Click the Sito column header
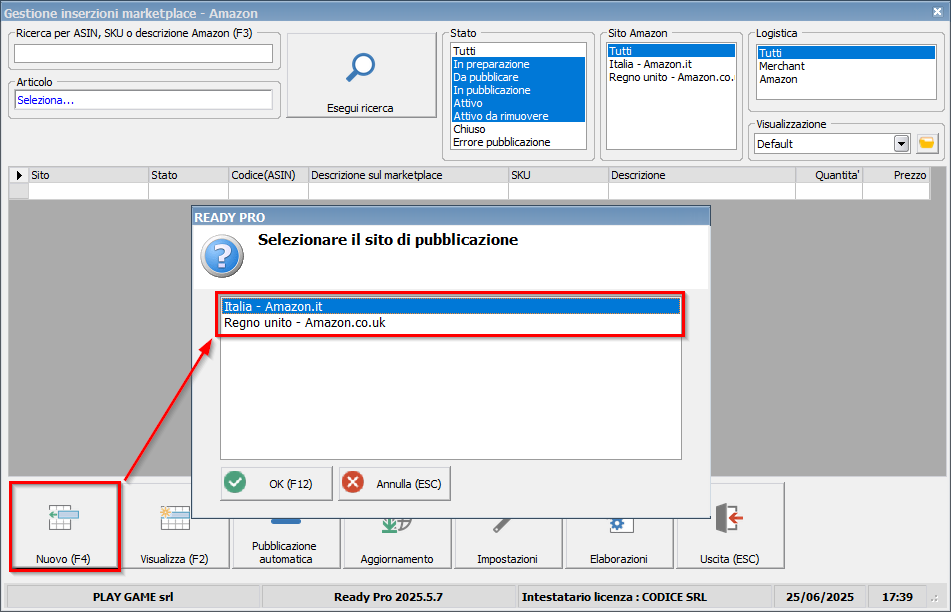Image resolution: width=951 pixels, height=612 pixels. click(89, 175)
